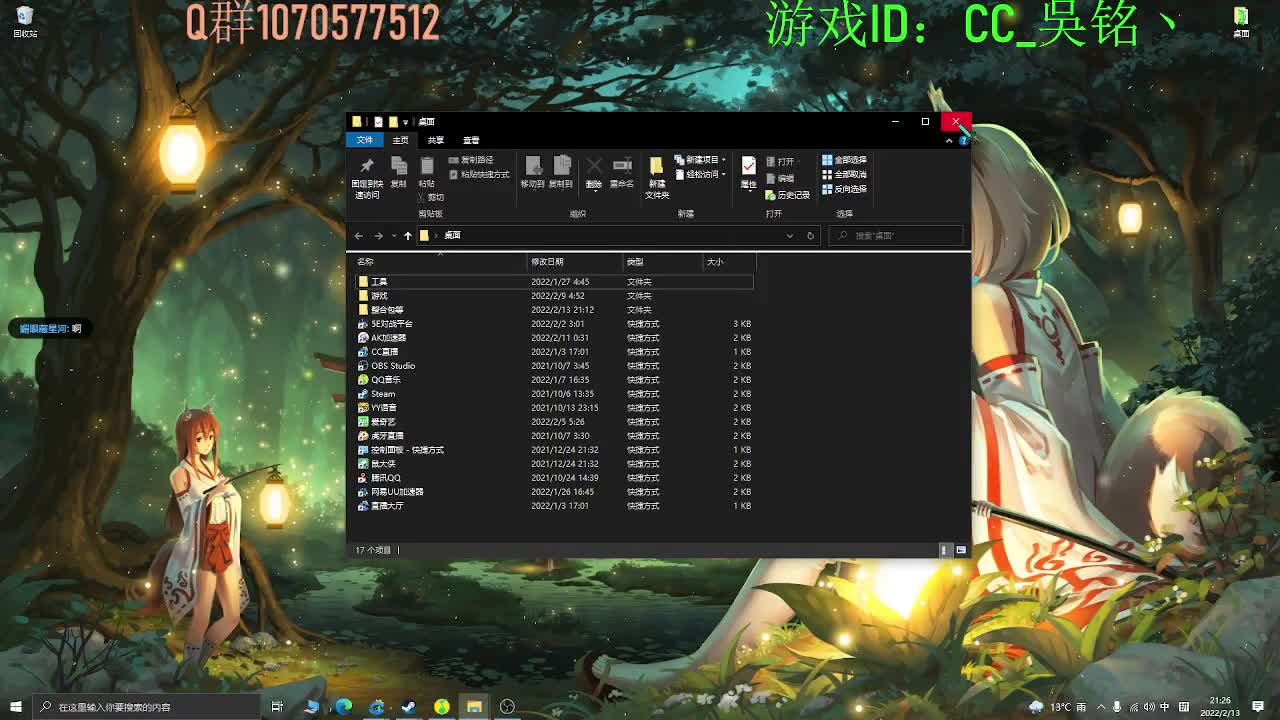This screenshot has width=1280, height=720.
Task: Open the New item dropdown
Action: click(x=701, y=160)
